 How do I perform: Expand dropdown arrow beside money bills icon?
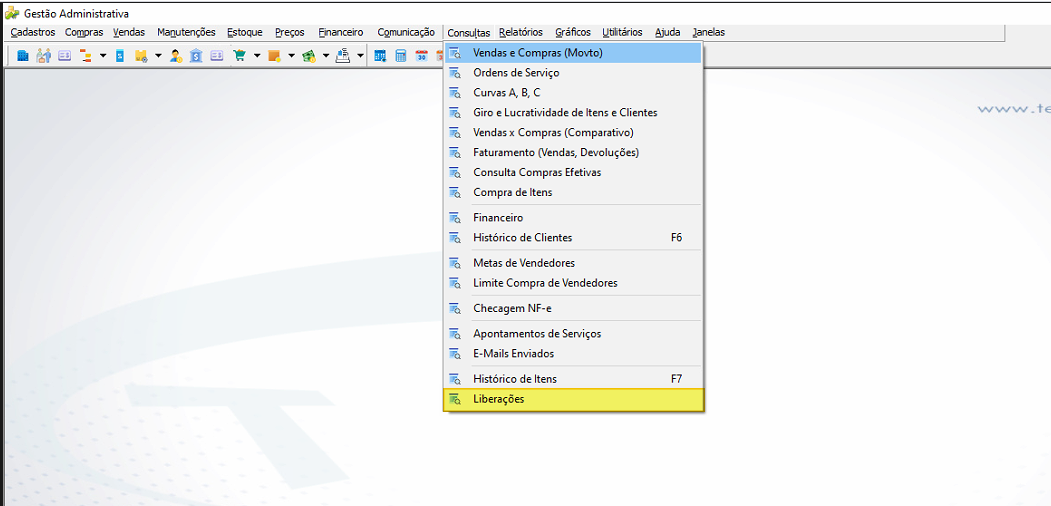coord(326,56)
